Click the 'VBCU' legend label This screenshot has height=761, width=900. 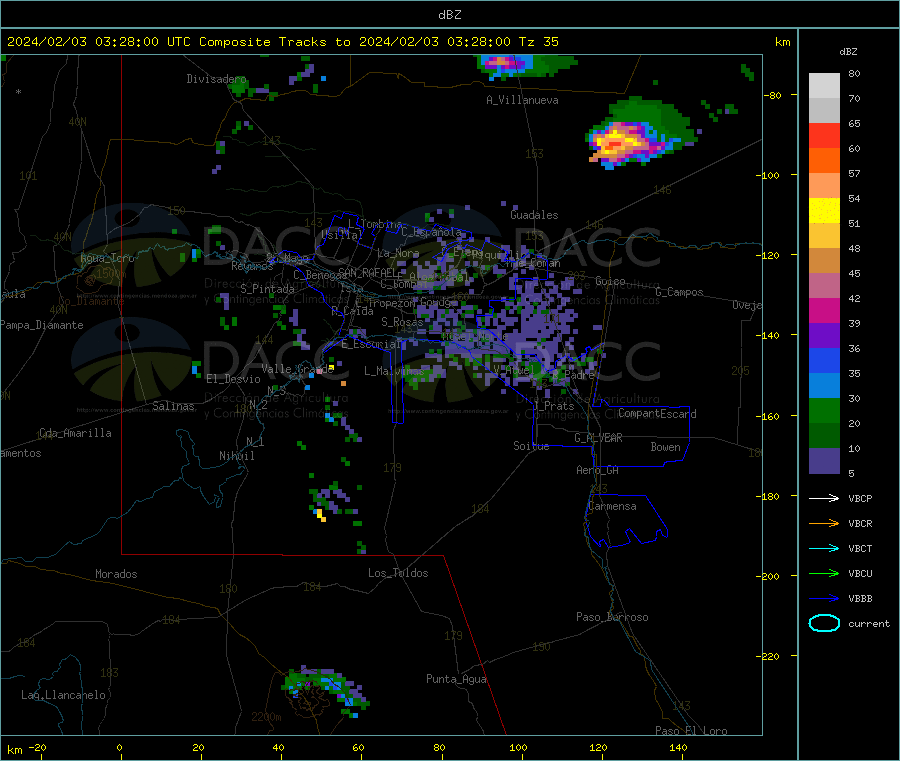[860, 573]
